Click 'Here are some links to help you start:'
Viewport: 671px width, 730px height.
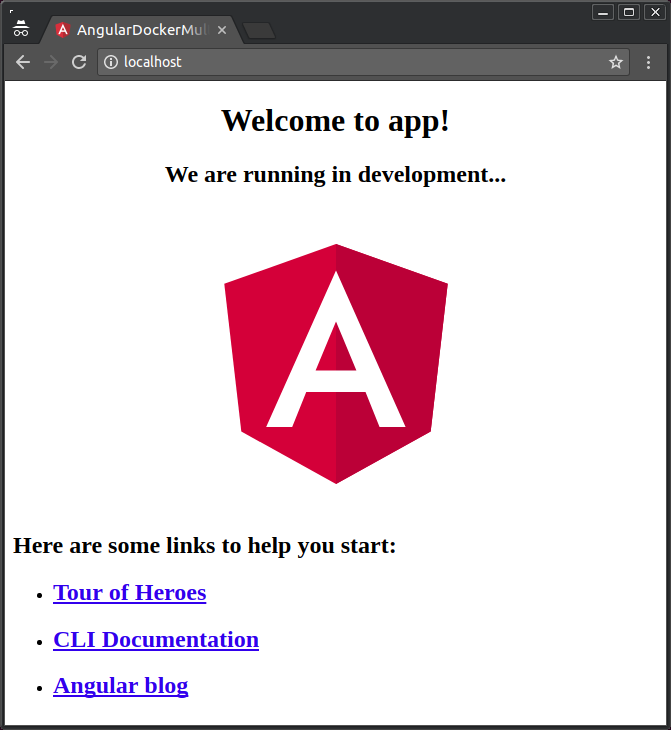pos(204,546)
